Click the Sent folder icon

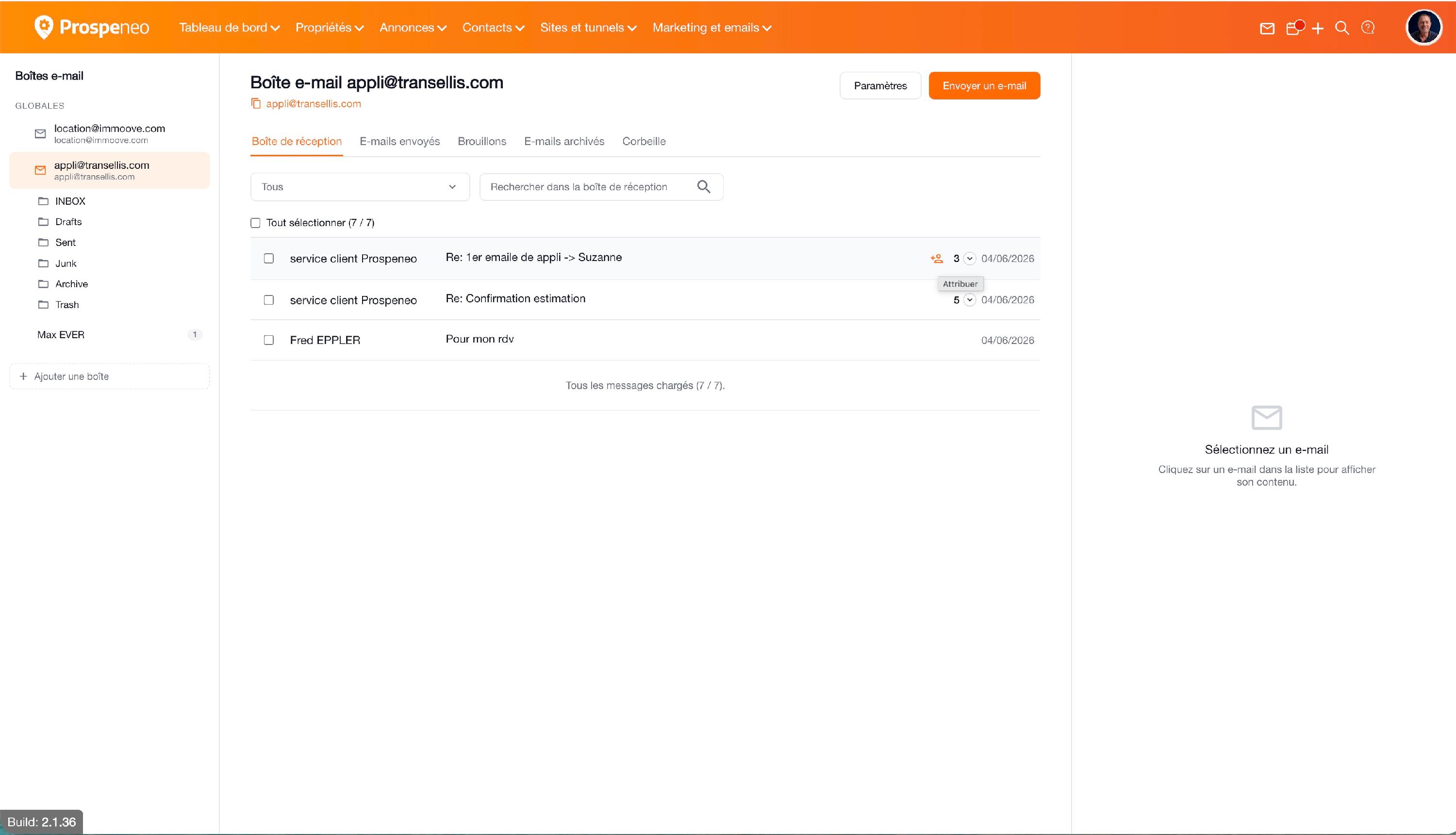click(43, 242)
